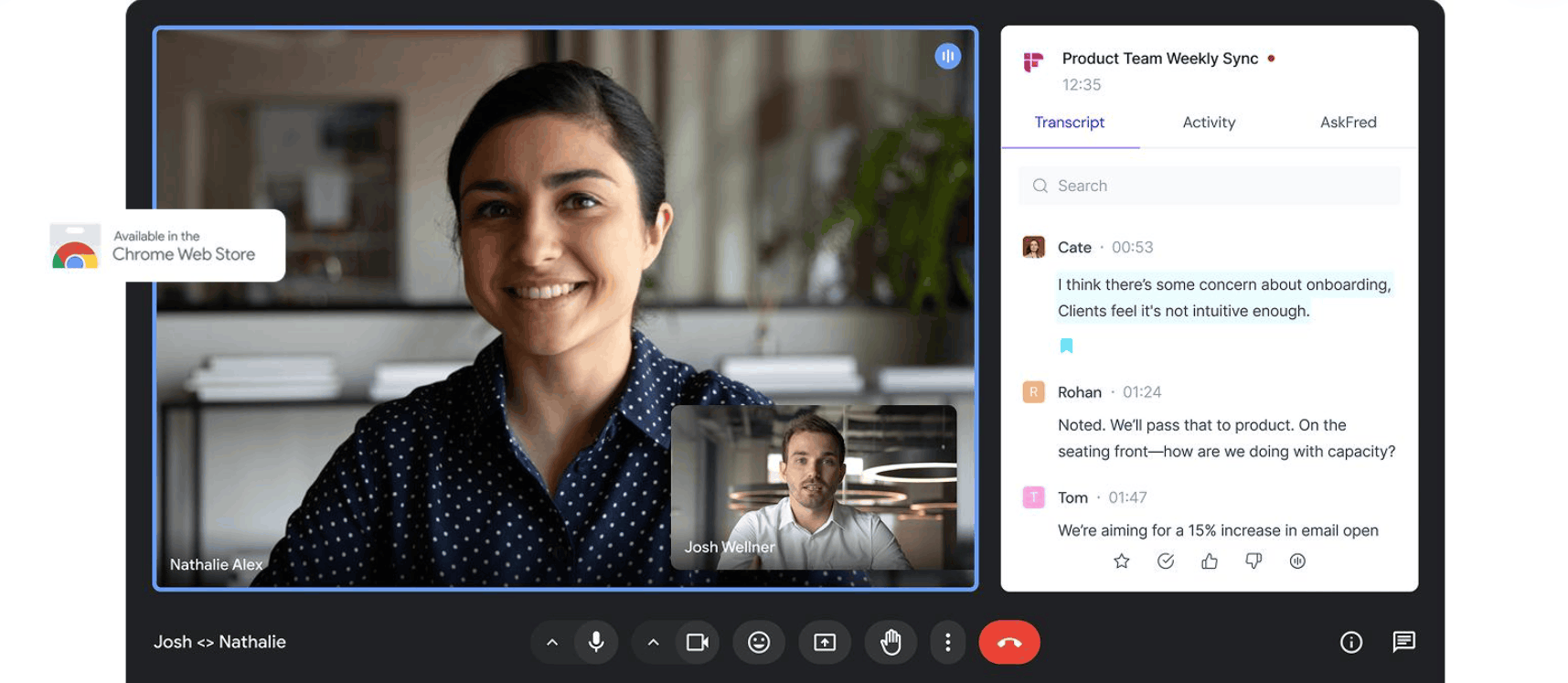Switch to the AskFred tab
The height and width of the screenshot is (683, 1568).
tap(1349, 123)
